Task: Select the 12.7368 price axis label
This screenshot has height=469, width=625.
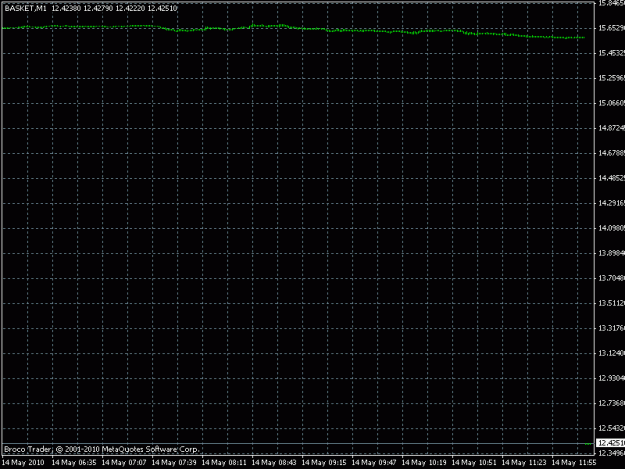Action: point(611,404)
